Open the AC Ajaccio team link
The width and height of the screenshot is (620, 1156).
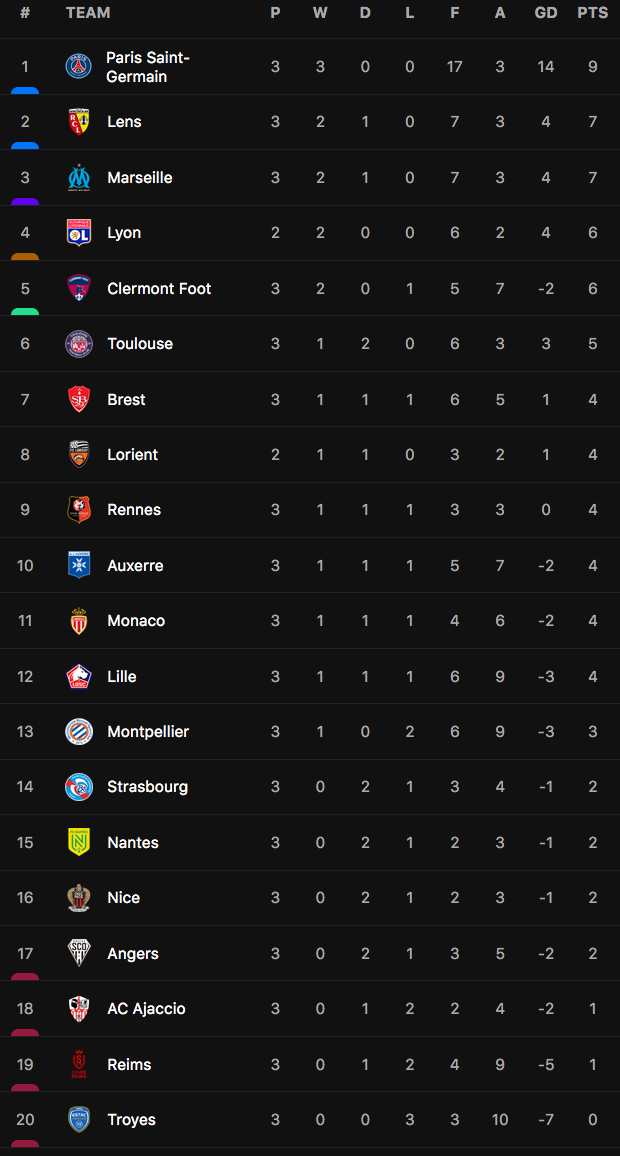tap(146, 1009)
